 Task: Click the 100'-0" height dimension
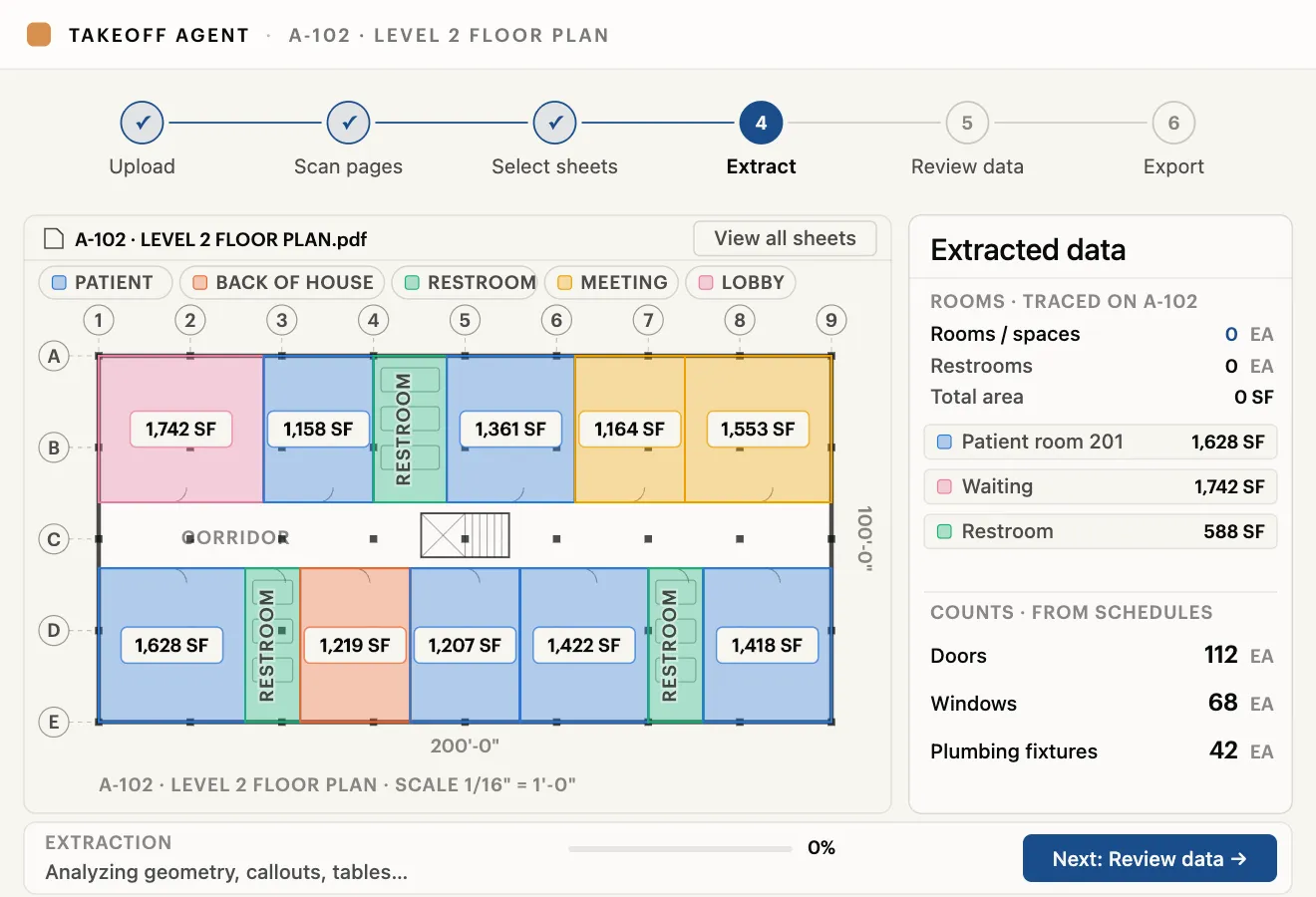[x=864, y=538]
